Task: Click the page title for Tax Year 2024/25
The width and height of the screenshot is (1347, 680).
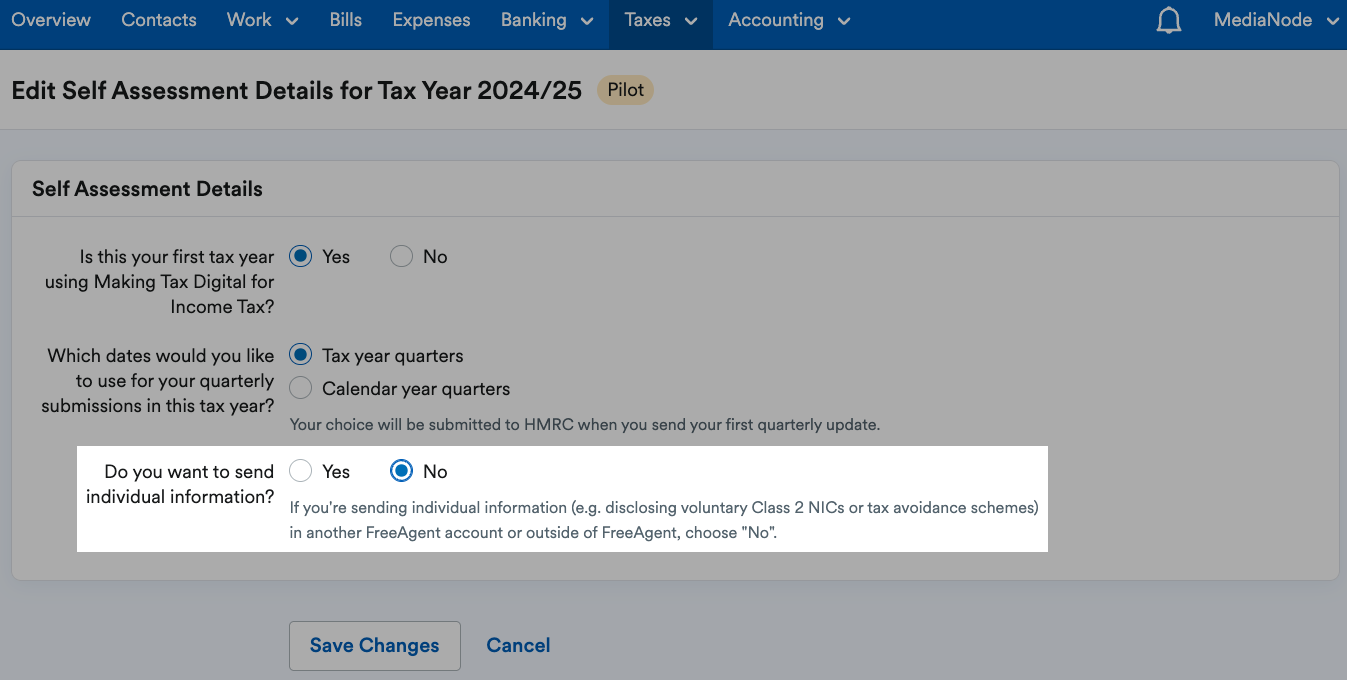Action: [x=296, y=90]
